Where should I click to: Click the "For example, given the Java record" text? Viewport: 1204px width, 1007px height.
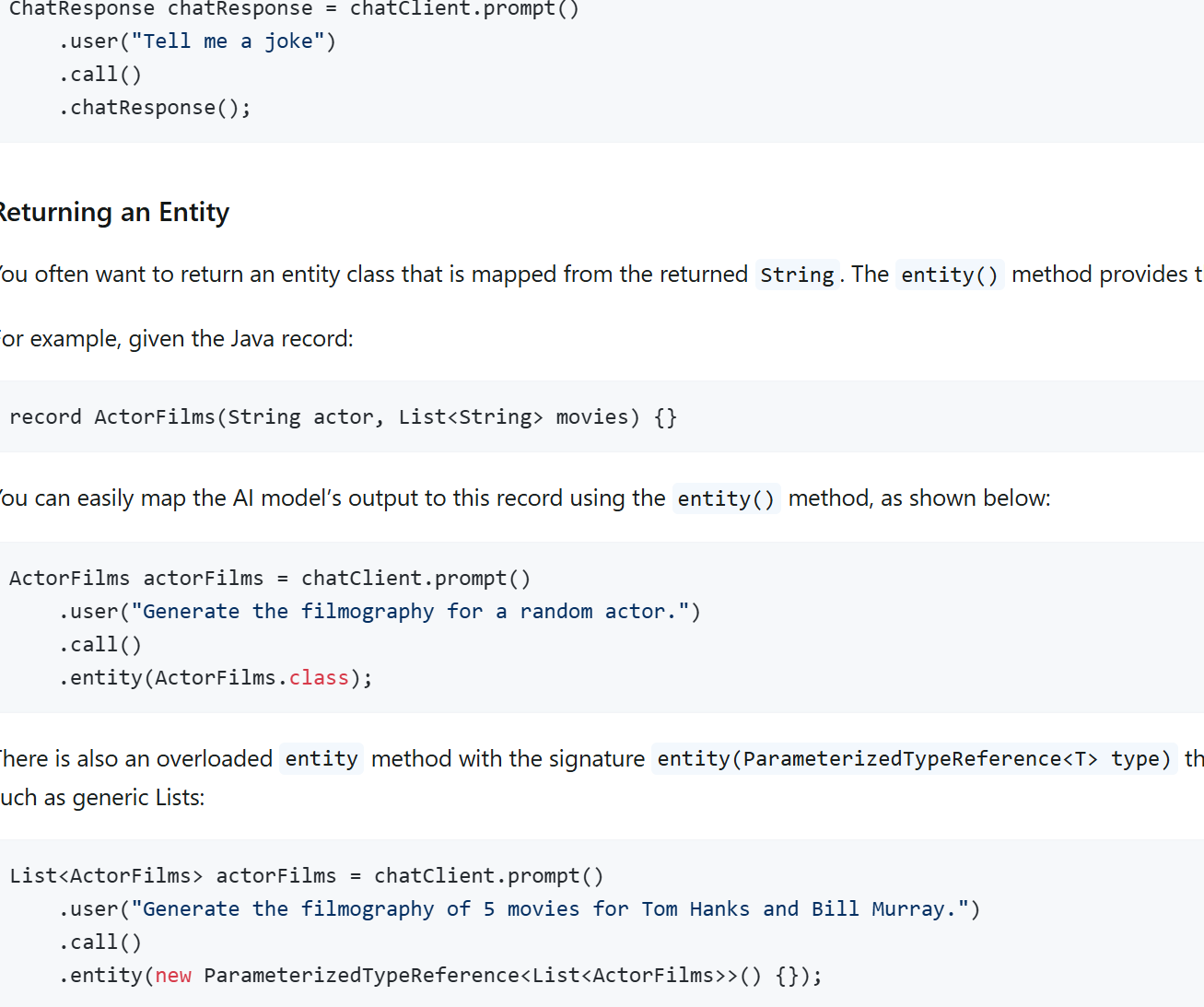tap(177, 339)
